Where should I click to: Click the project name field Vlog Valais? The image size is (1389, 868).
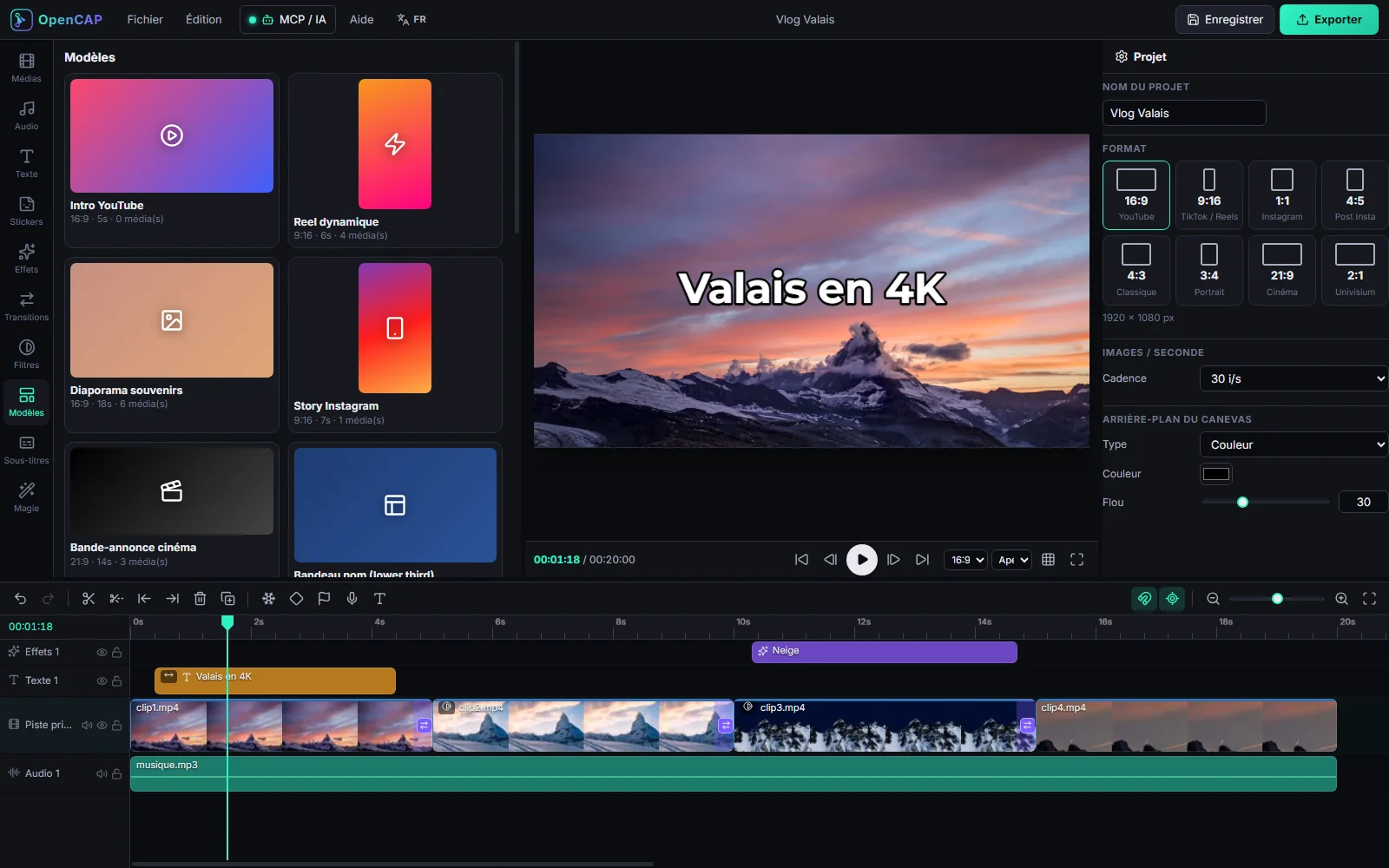[1184, 113]
